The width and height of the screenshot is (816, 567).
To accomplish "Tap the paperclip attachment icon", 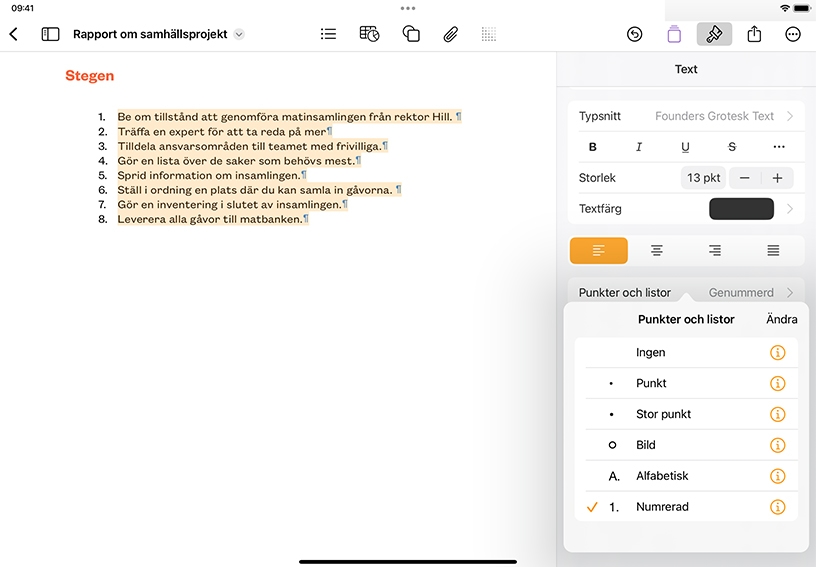I will point(451,34).
